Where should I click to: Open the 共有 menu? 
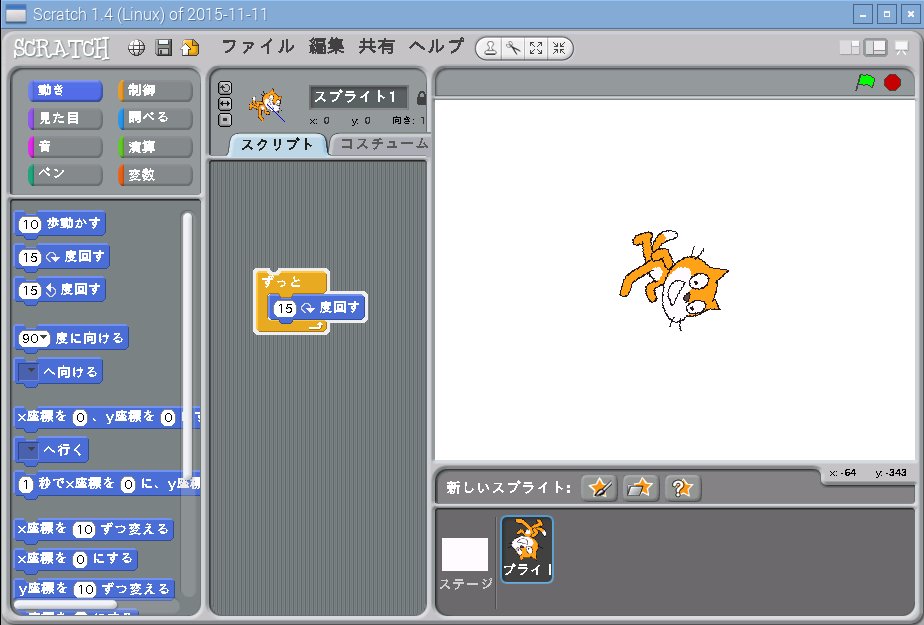[x=376, y=47]
